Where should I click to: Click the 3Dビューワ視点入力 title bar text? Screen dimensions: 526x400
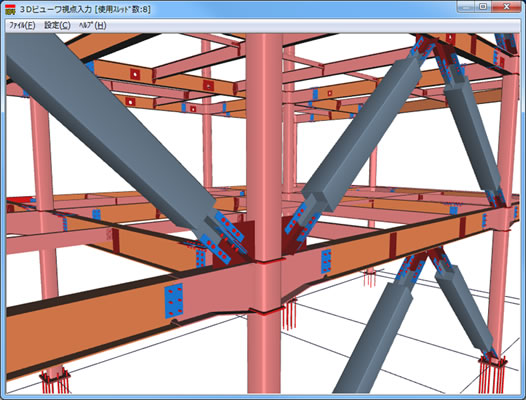point(55,9)
